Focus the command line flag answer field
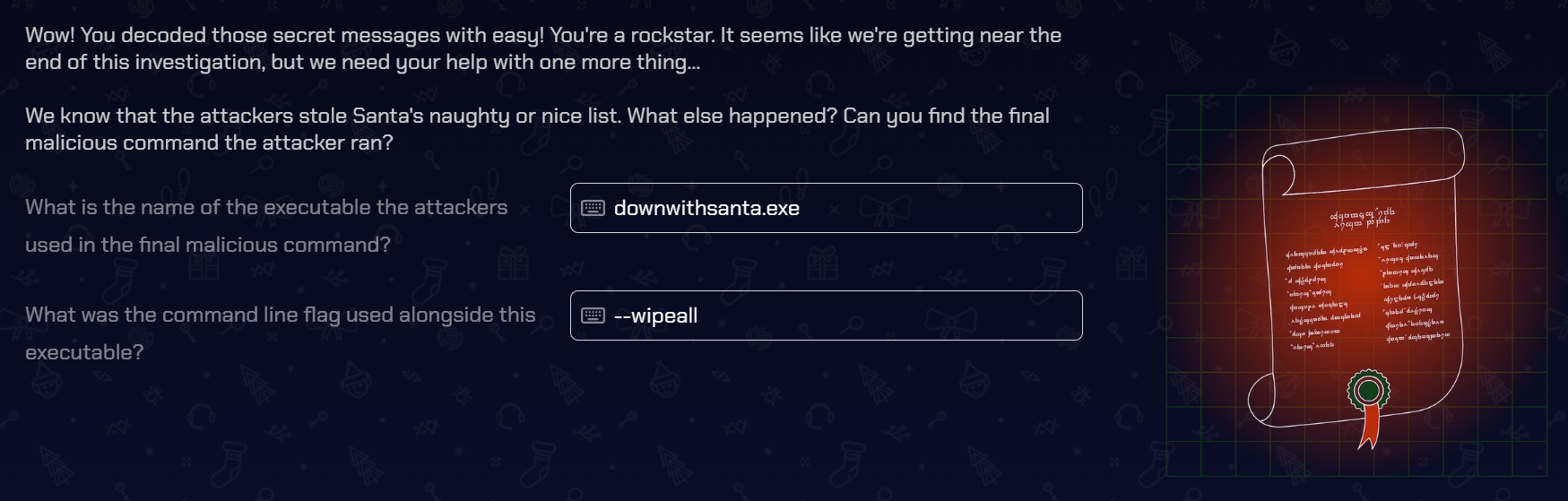The width and height of the screenshot is (1568, 501). (826, 315)
